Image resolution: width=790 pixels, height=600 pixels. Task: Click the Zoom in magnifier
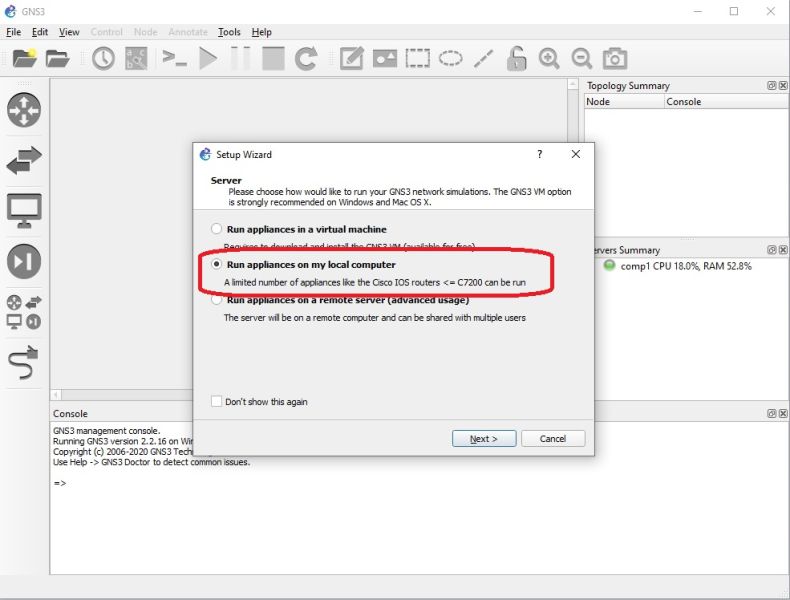click(549, 58)
